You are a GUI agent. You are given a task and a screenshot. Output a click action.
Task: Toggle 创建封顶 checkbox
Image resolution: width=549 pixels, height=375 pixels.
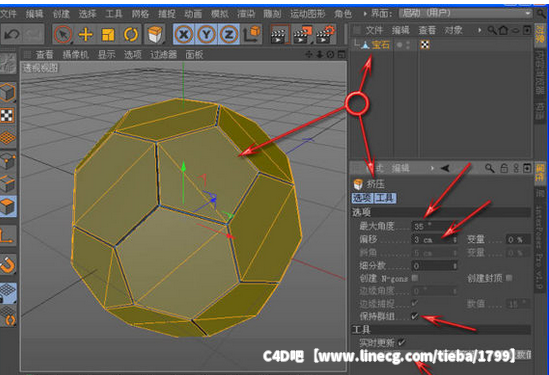509,278
